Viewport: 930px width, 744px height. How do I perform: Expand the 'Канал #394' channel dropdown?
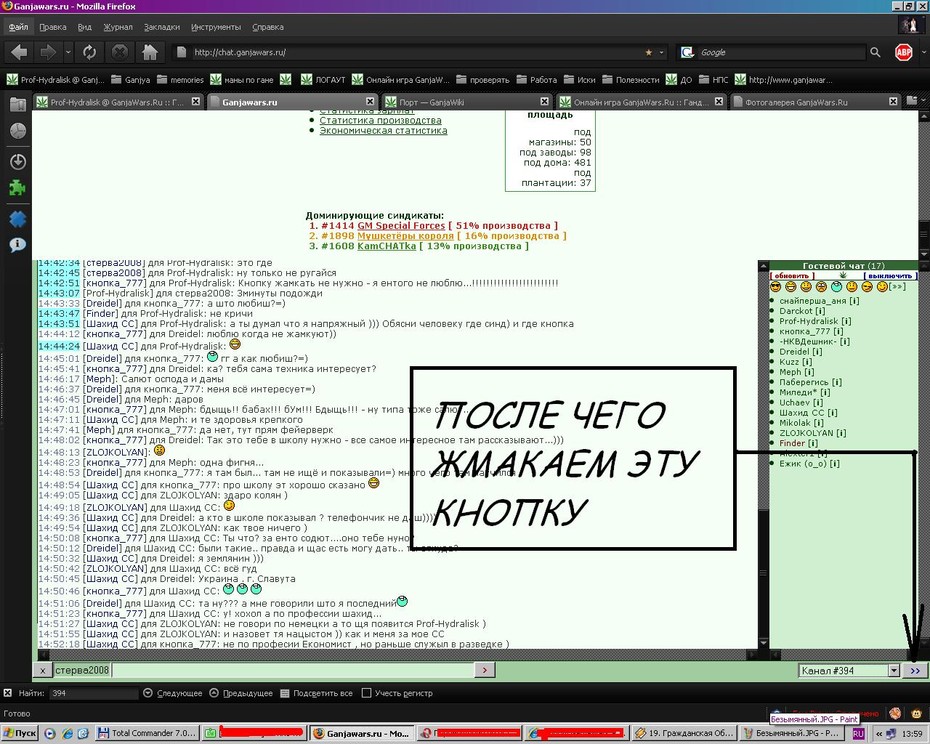pos(893,670)
